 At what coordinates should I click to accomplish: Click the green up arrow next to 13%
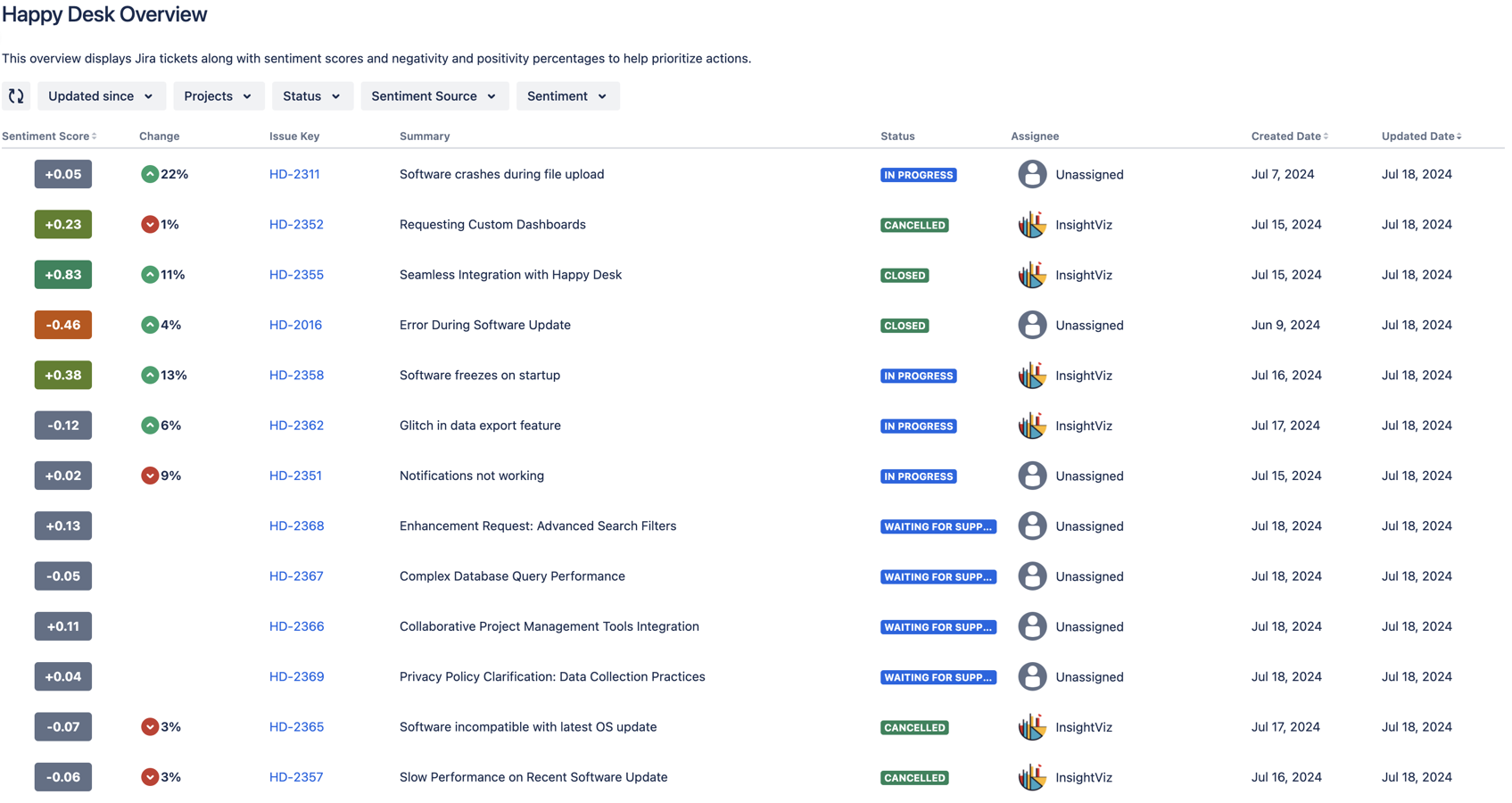150,376
